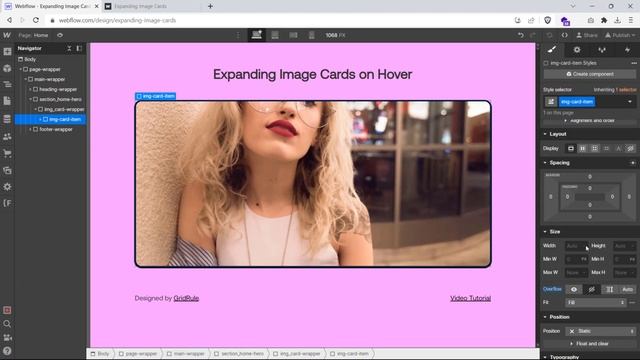Click the selector states icon beside class
Viewport: 640px width, 360px height.
(551, 102)
